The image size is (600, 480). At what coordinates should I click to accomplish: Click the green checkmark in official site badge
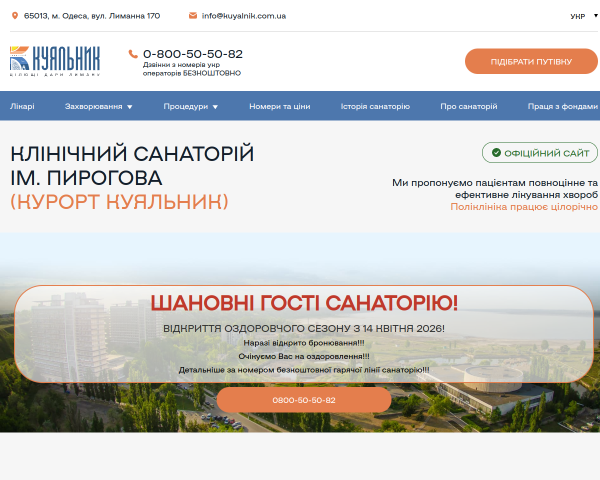(x=496, y=153)
